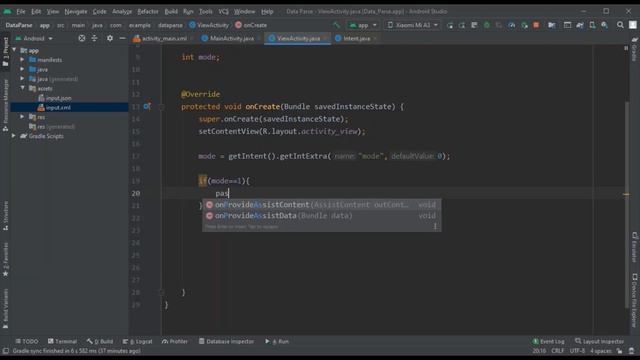Open the Profiler tool window

pyautogui.click(x=175, y=341)
